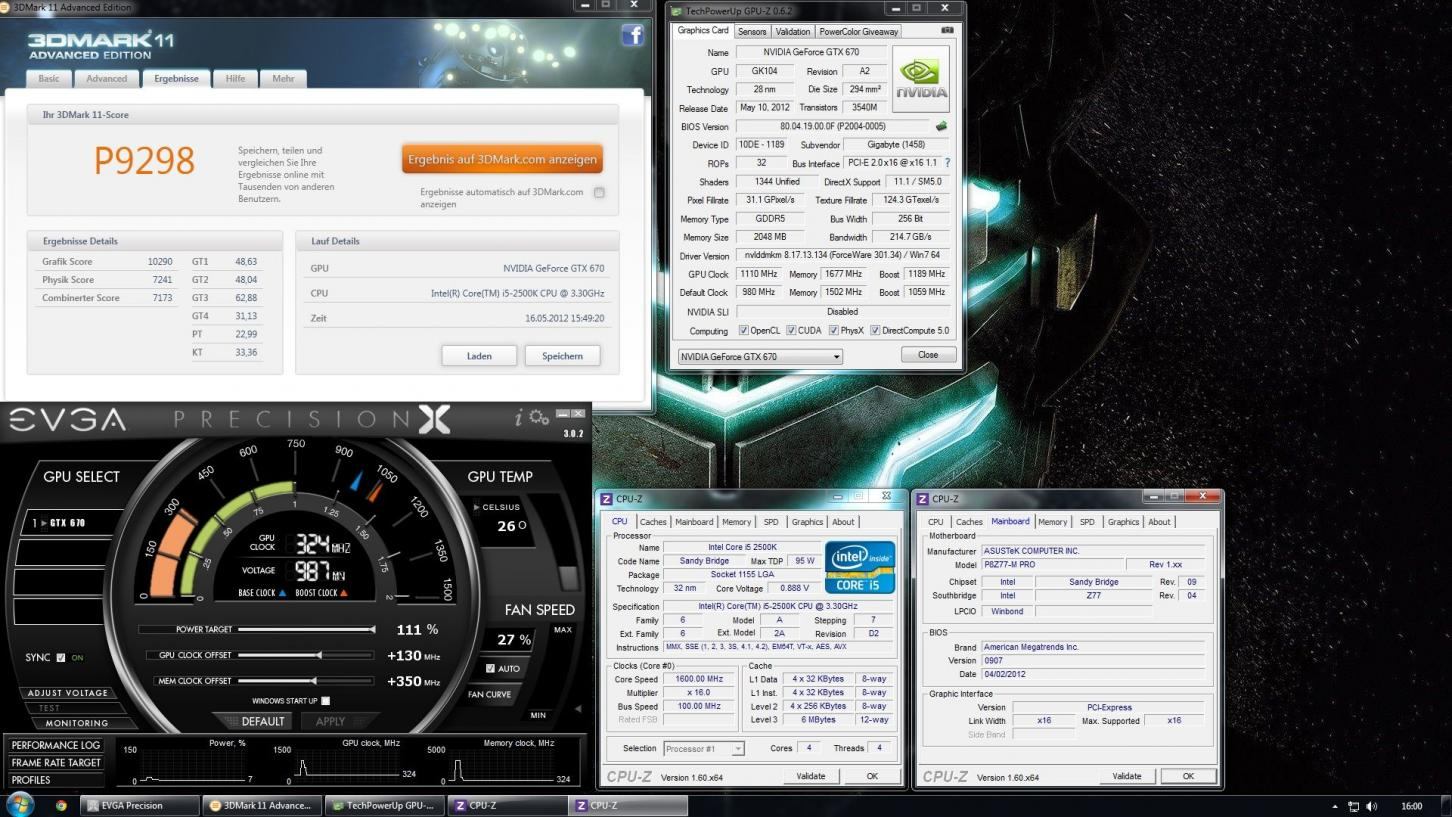Screen dimensions: 1452x817
Task: Expand the EVGA Precision side panel arrow
Action: tap(578, 708)
